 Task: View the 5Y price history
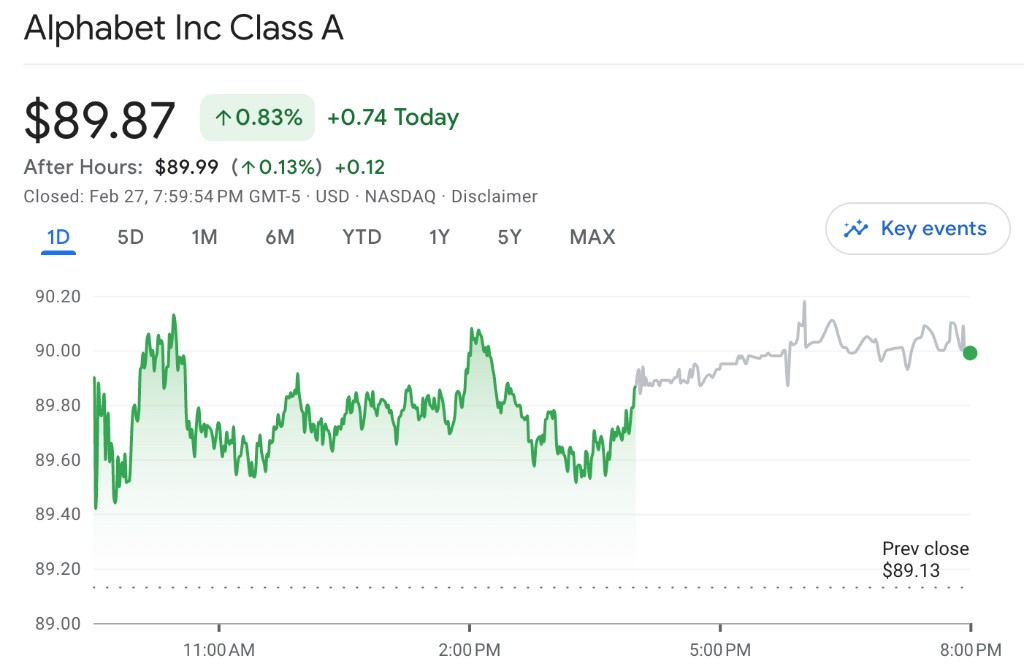coord(510,237)
